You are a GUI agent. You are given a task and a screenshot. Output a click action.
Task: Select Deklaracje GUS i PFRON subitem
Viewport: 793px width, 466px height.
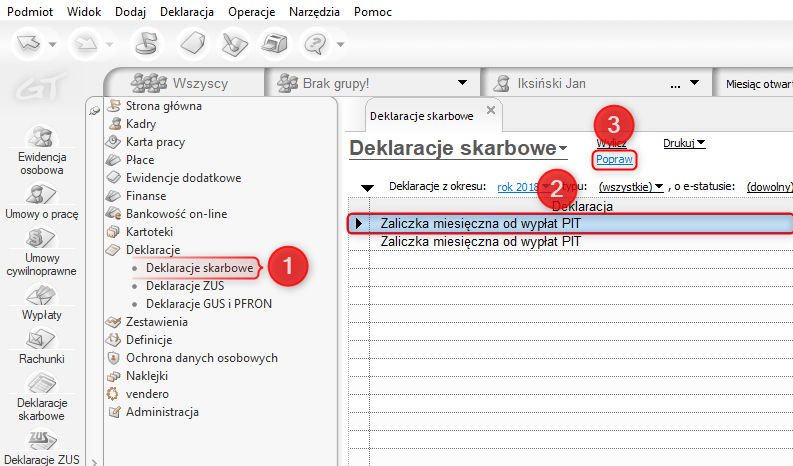(208, 304)
